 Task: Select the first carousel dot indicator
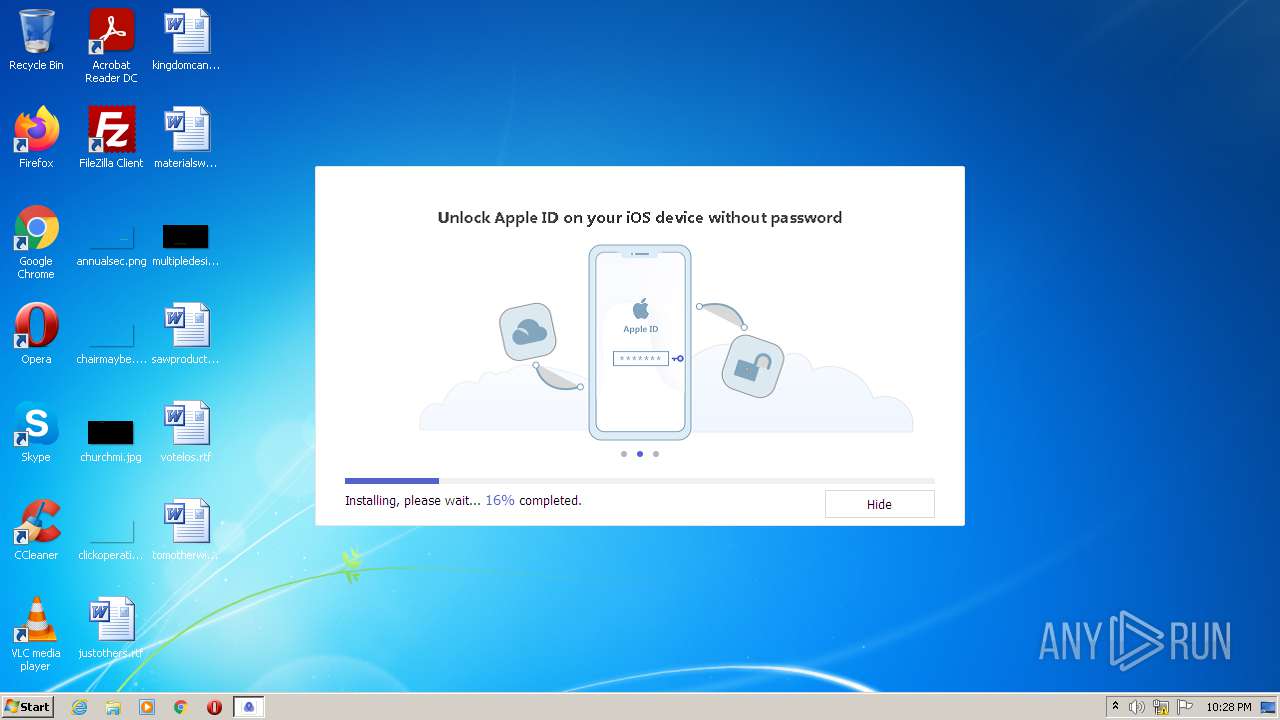pos(624,454)
